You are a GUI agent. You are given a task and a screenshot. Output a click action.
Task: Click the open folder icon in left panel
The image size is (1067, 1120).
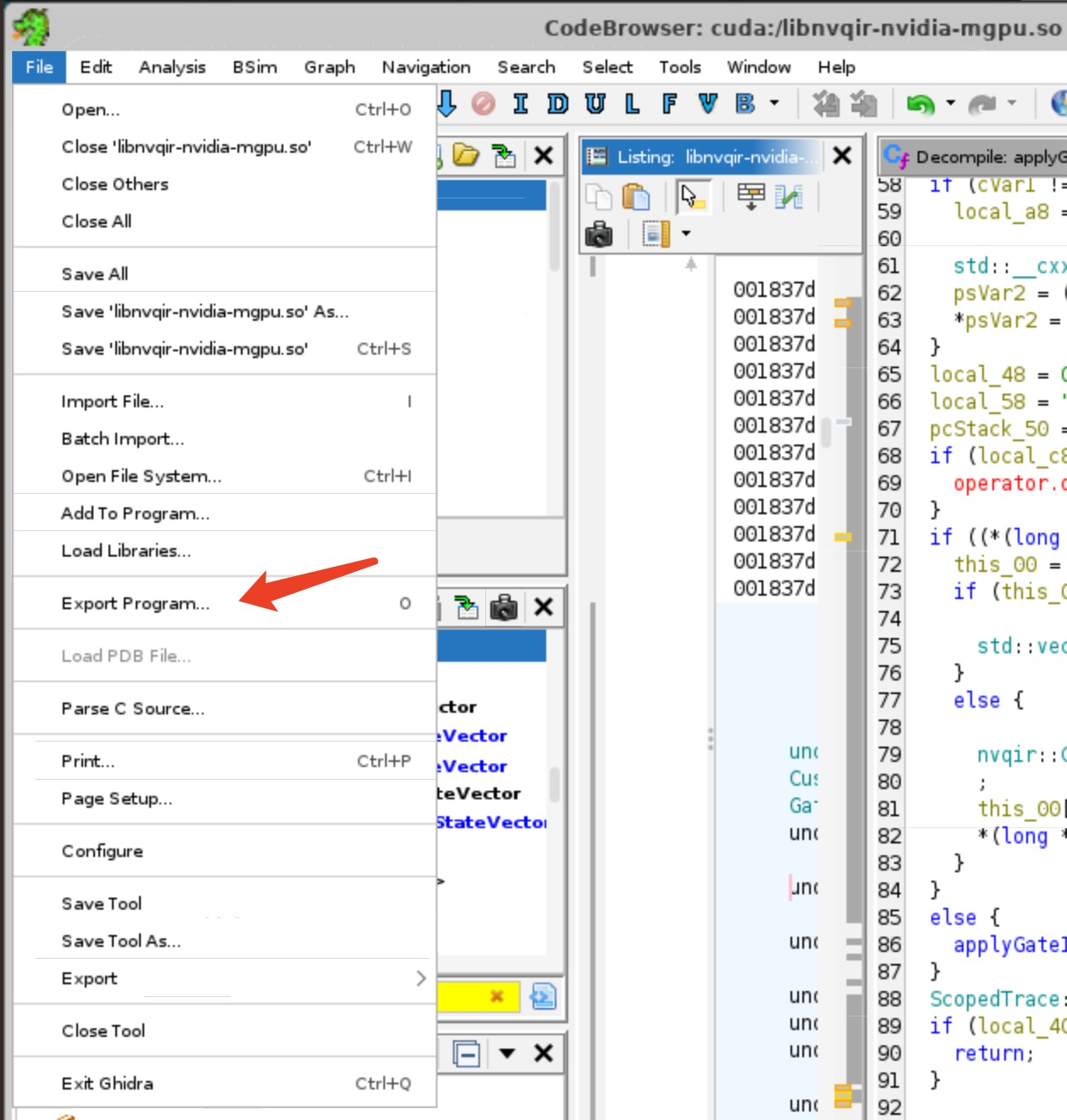coord(466,154)
